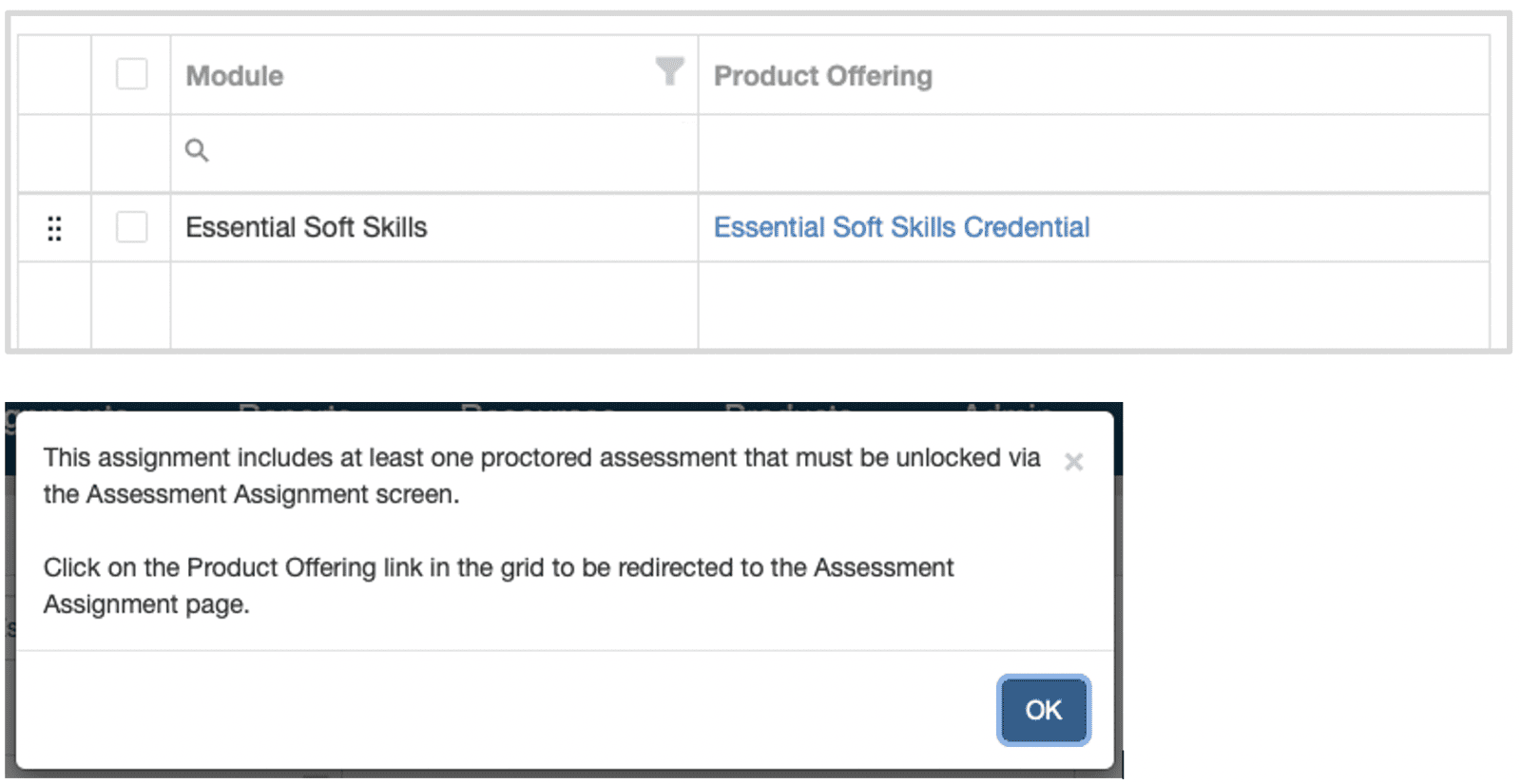Switch to the partially hidden Reports tab
The width and height of the screenshot is (1521, 784).
(x=295, y=409)
